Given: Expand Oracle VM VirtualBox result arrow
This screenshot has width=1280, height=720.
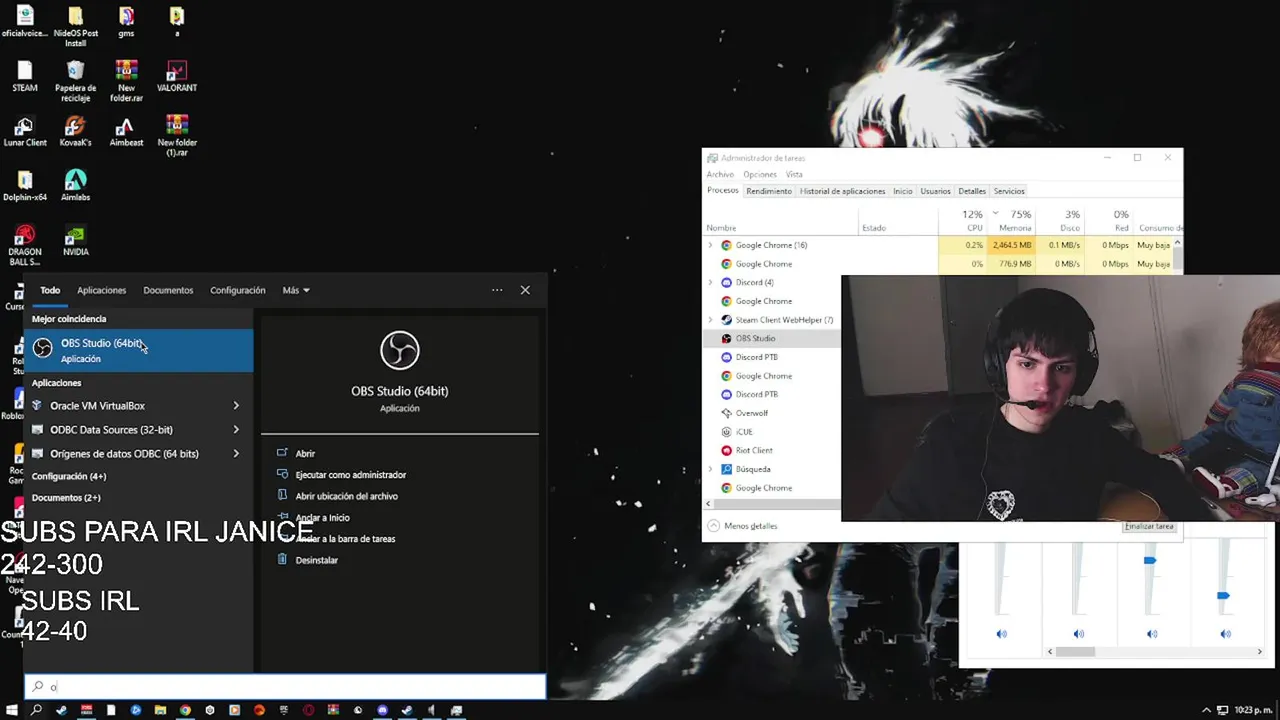Looking at the screenshot, I should pos(236,406).
